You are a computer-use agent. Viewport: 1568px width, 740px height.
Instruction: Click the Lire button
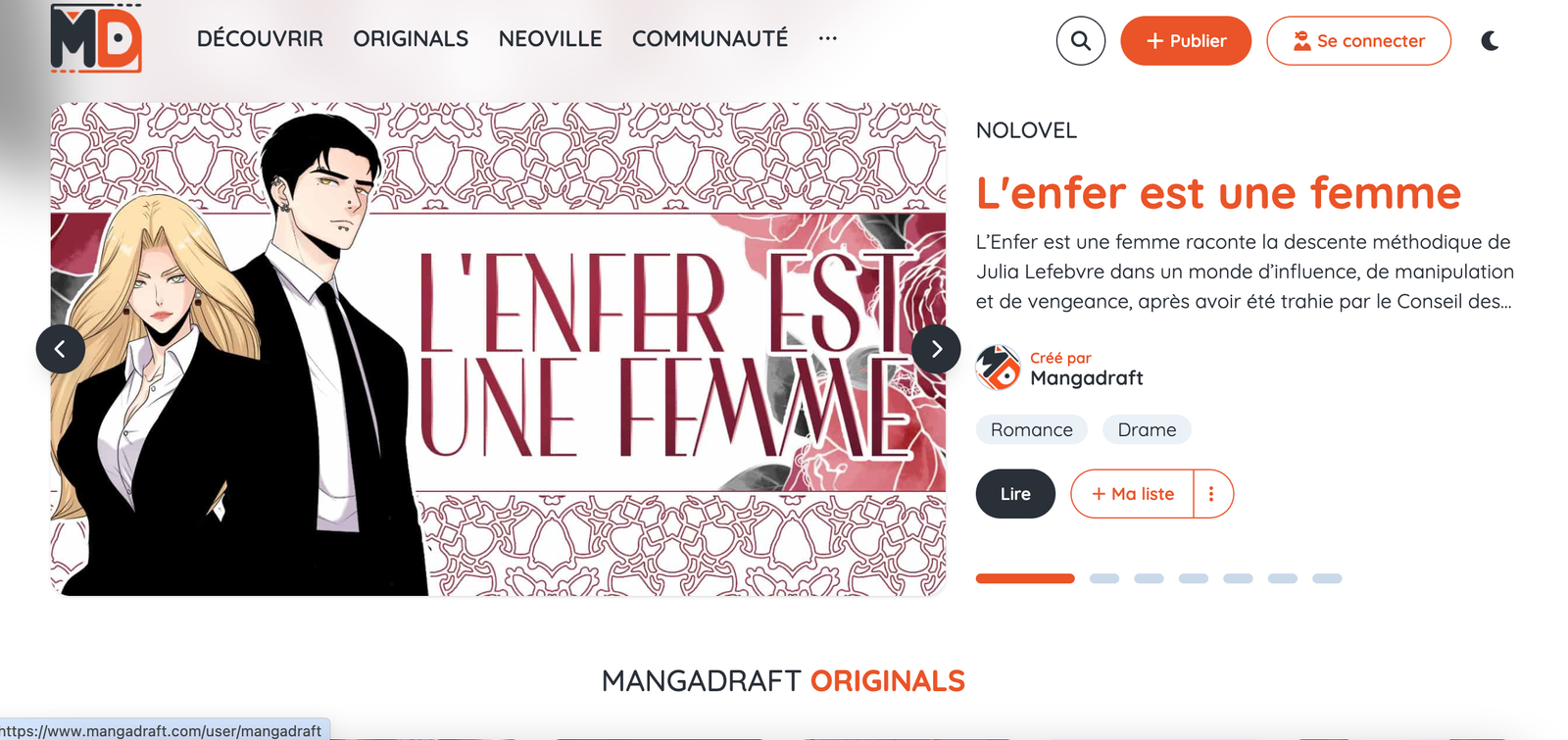1015,494
